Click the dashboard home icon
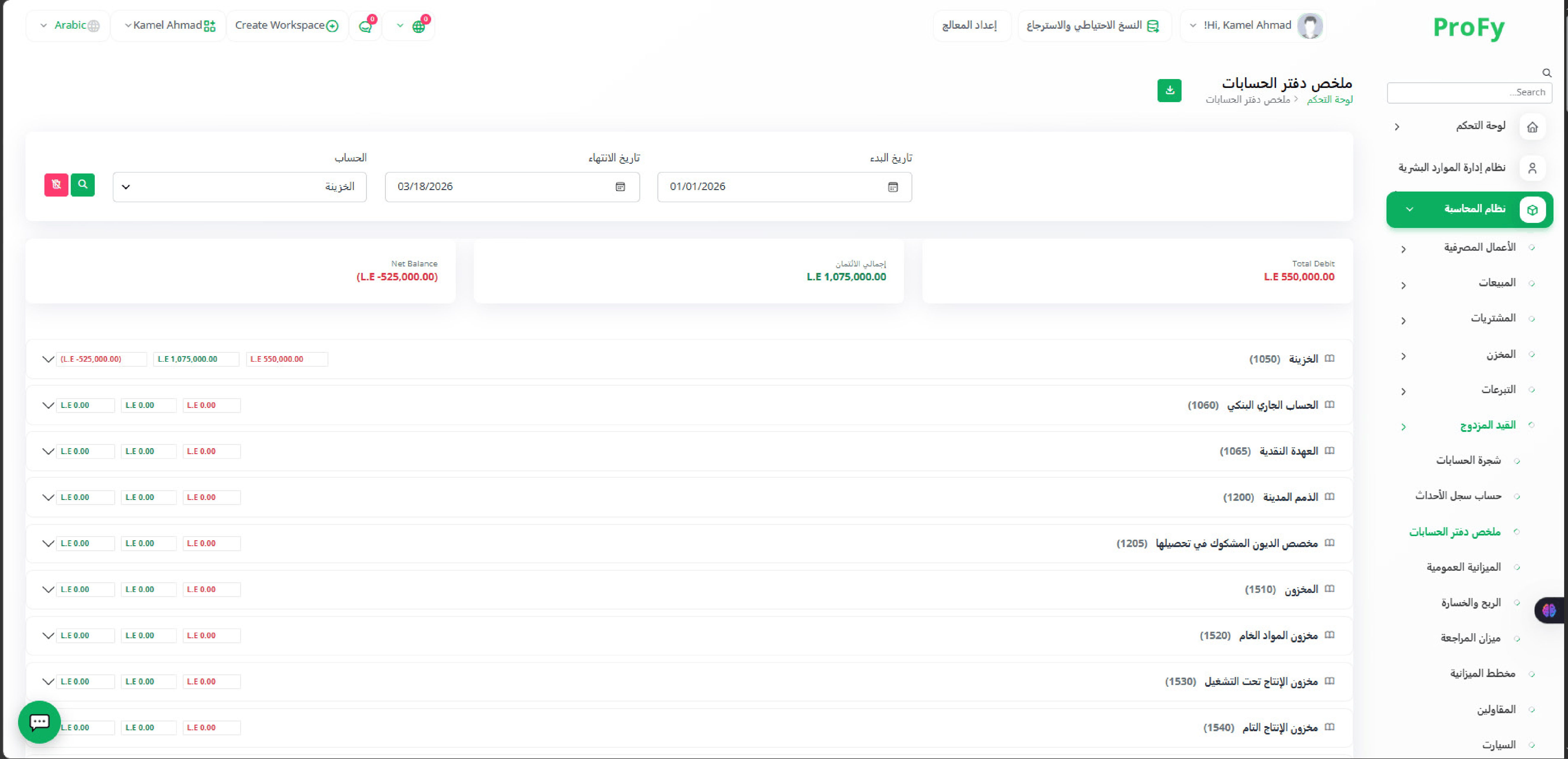Viewport: 1568px width, 759px height. (1532, 127)
